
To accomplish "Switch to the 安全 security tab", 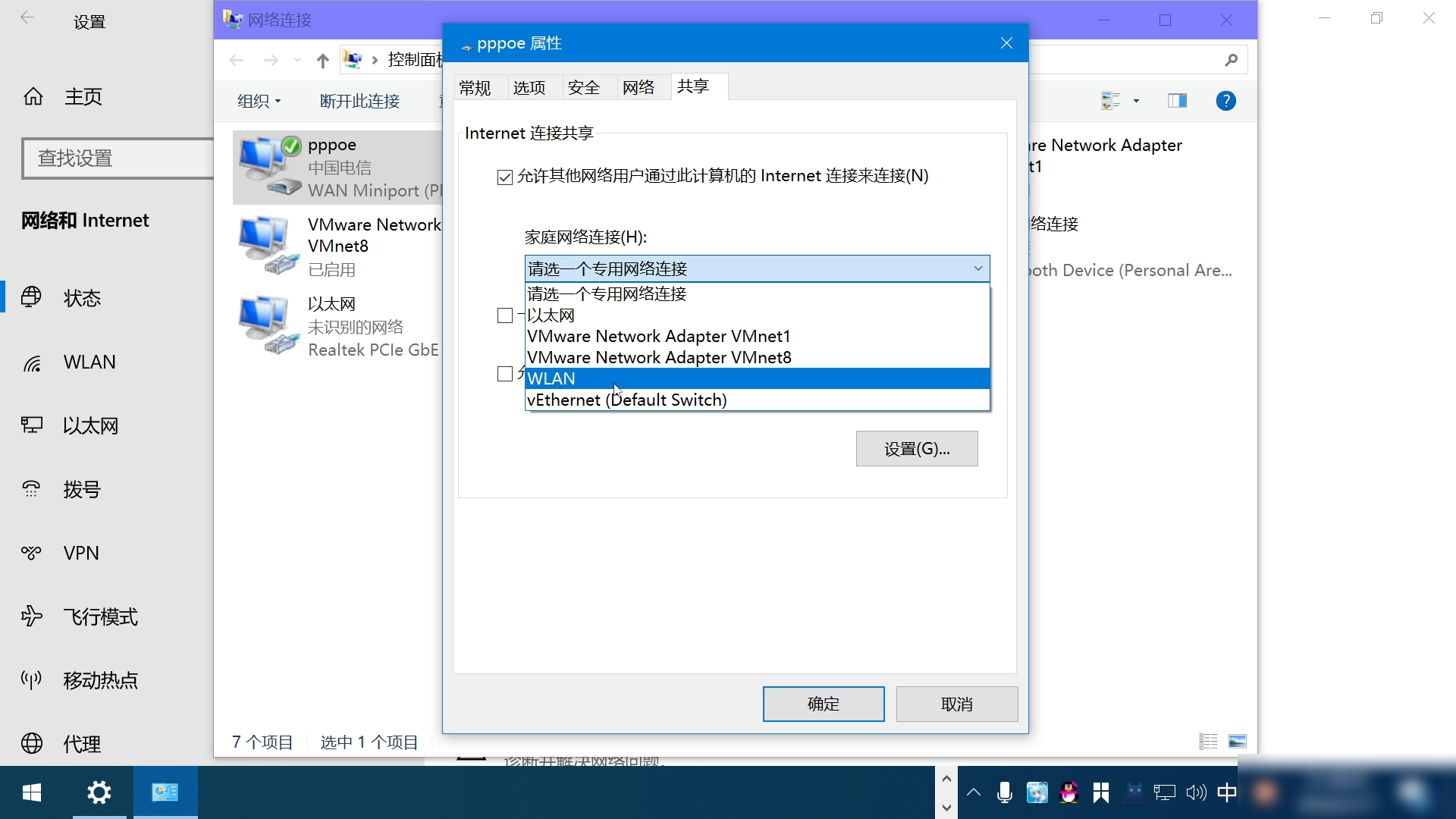I will point(583,88).
